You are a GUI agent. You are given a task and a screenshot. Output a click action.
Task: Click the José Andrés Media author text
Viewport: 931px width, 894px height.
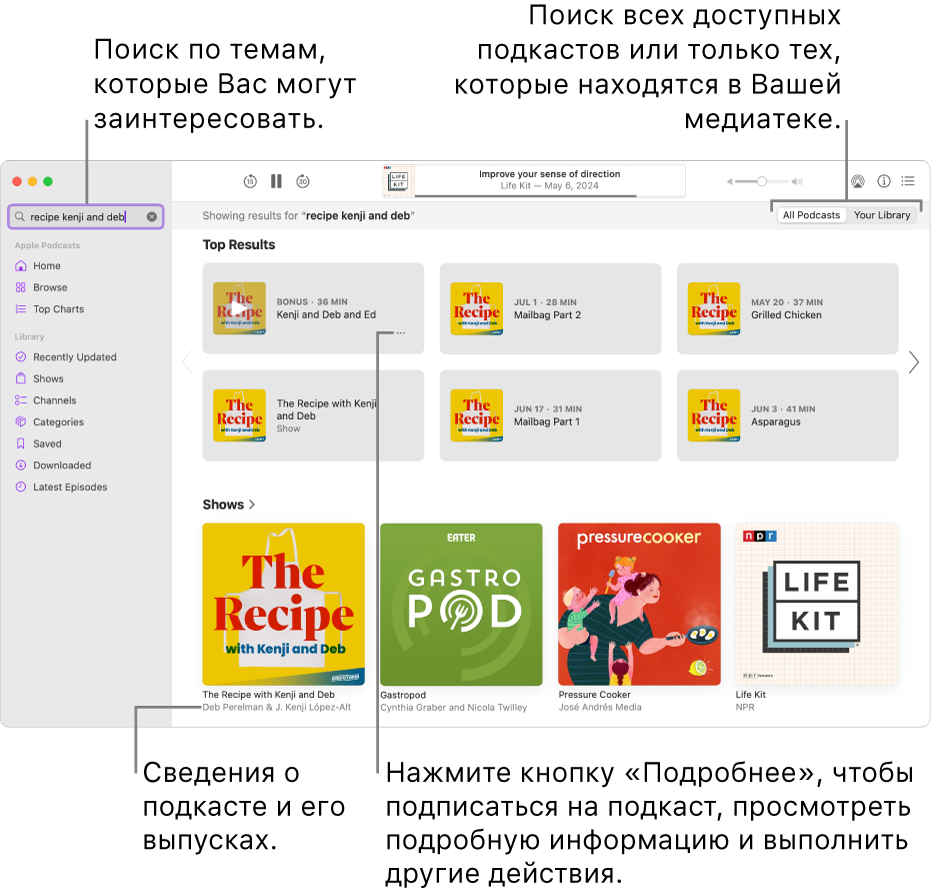click(x=600, y=707)
